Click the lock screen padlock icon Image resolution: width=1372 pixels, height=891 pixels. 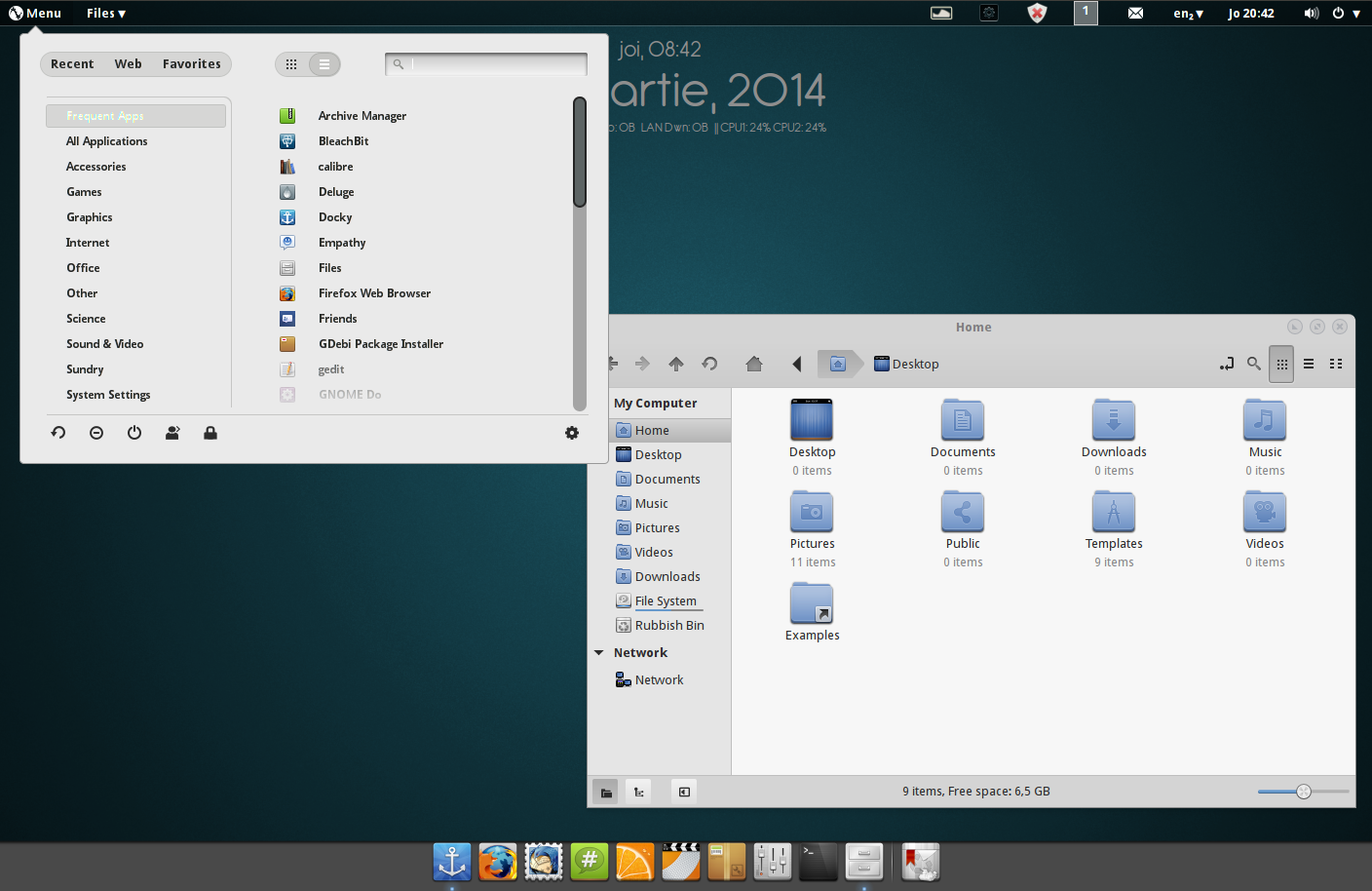pos(210,433)
